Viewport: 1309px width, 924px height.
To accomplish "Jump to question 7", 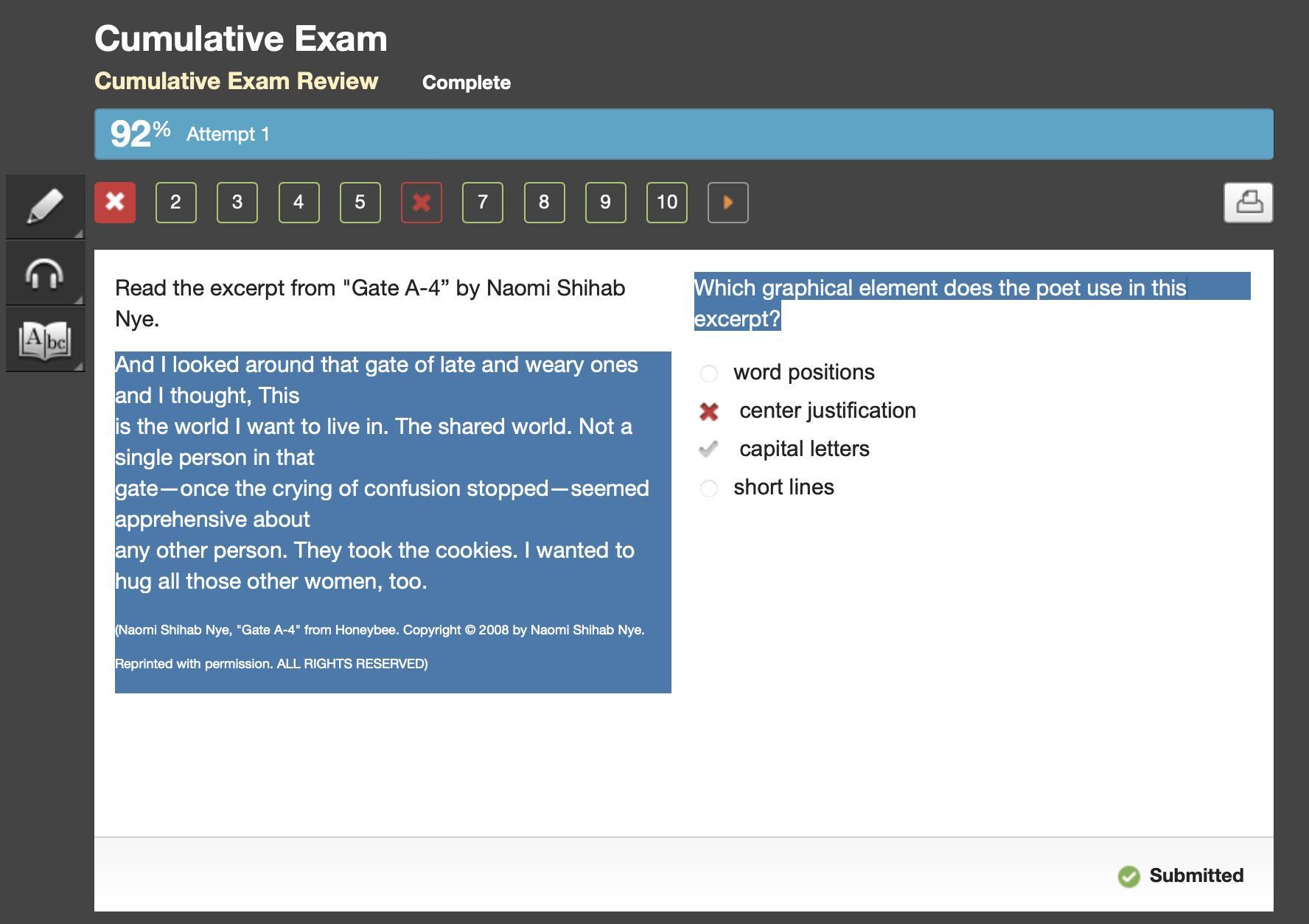I will (483, 203).
